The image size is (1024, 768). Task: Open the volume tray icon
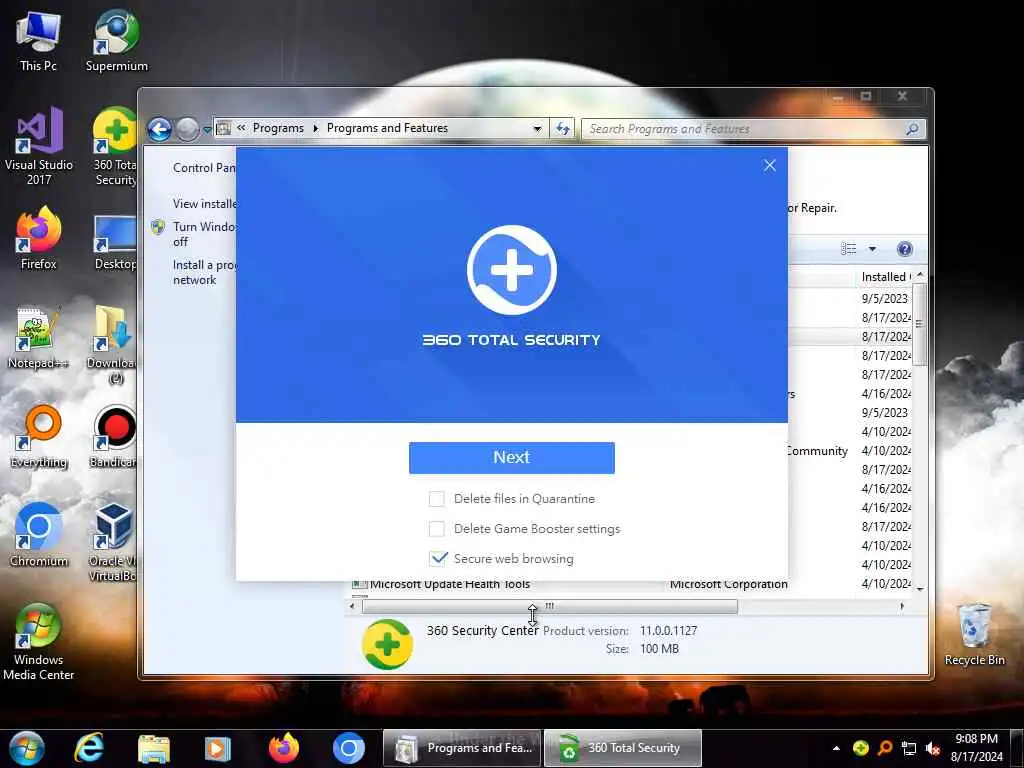tap(933, 749)
